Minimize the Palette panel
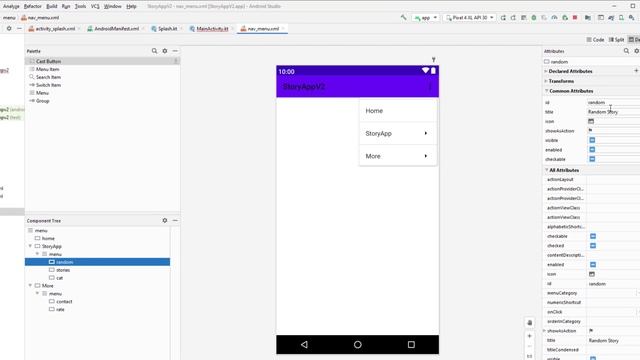 click(175, 51)
